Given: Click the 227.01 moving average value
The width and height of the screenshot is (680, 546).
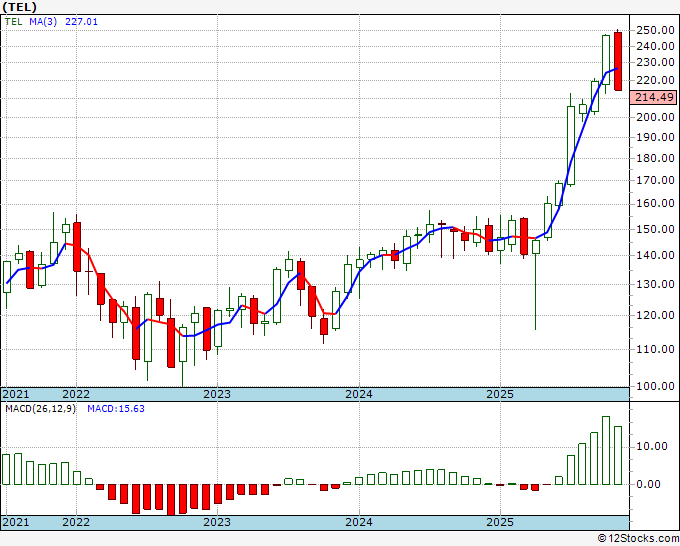Looking at the screenshot, I should tap(82, 22).
